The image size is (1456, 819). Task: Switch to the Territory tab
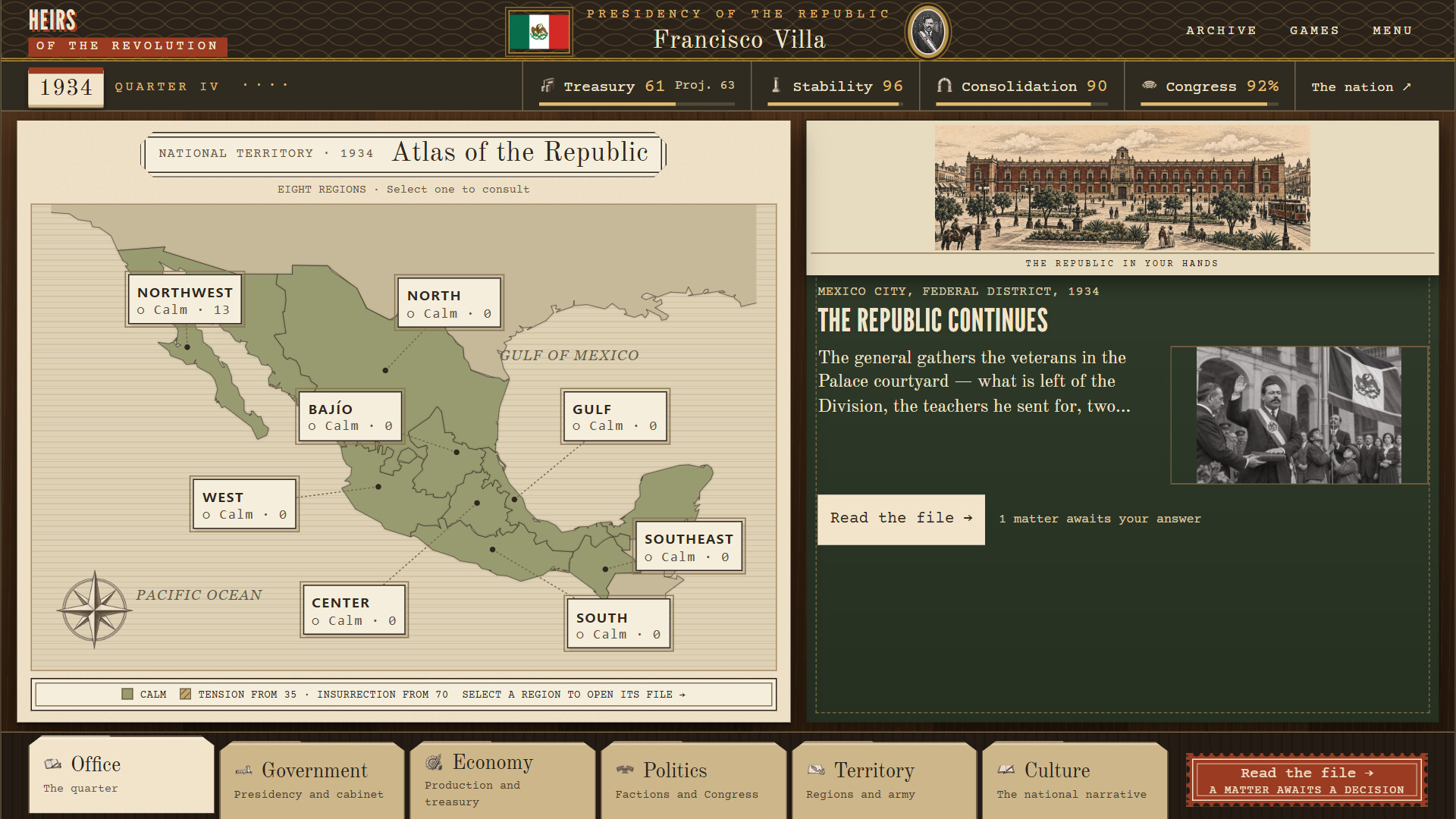[x=884, y=780]
